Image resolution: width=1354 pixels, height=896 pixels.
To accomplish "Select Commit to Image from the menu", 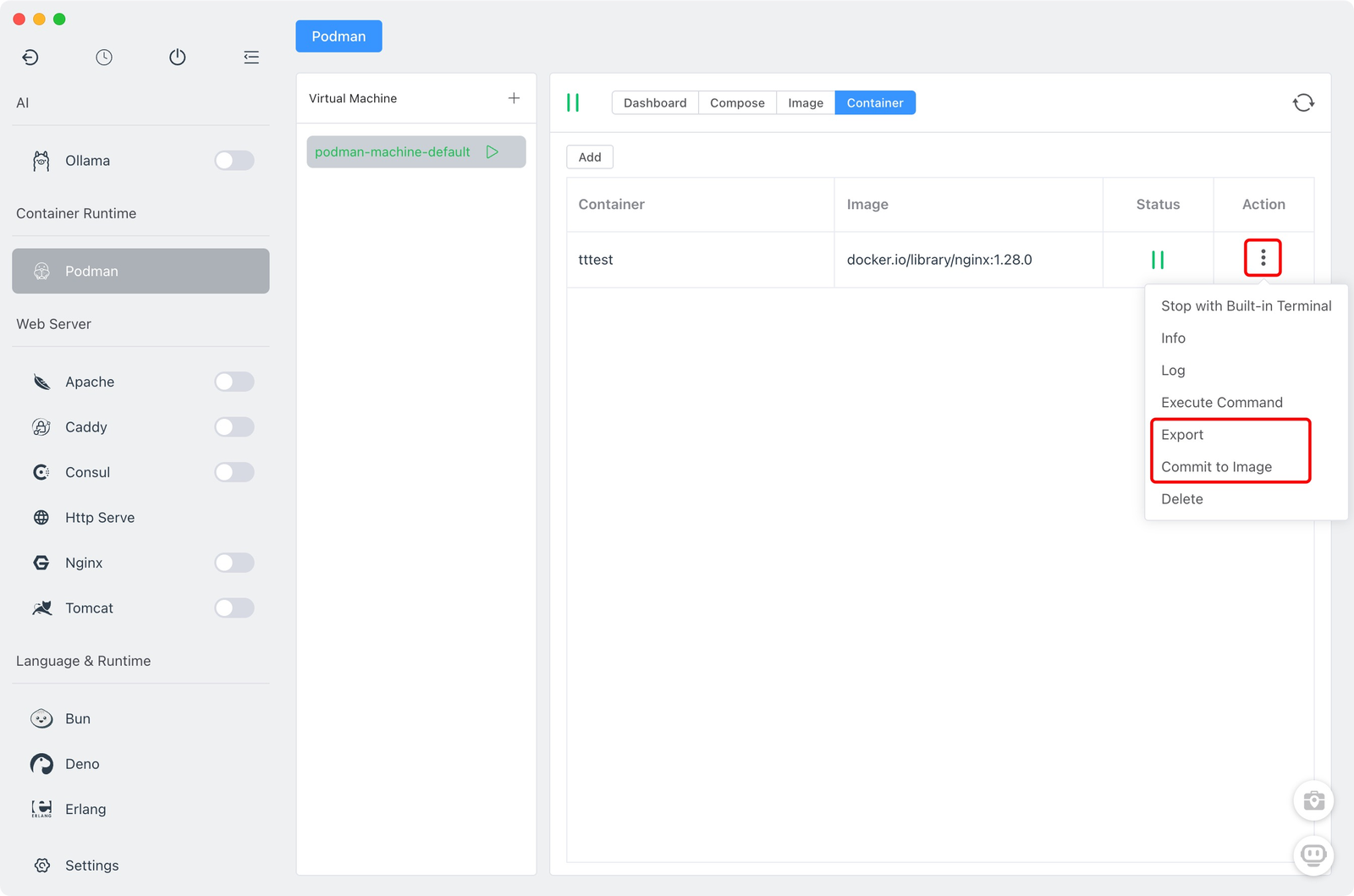I will tap(1216, 467).
